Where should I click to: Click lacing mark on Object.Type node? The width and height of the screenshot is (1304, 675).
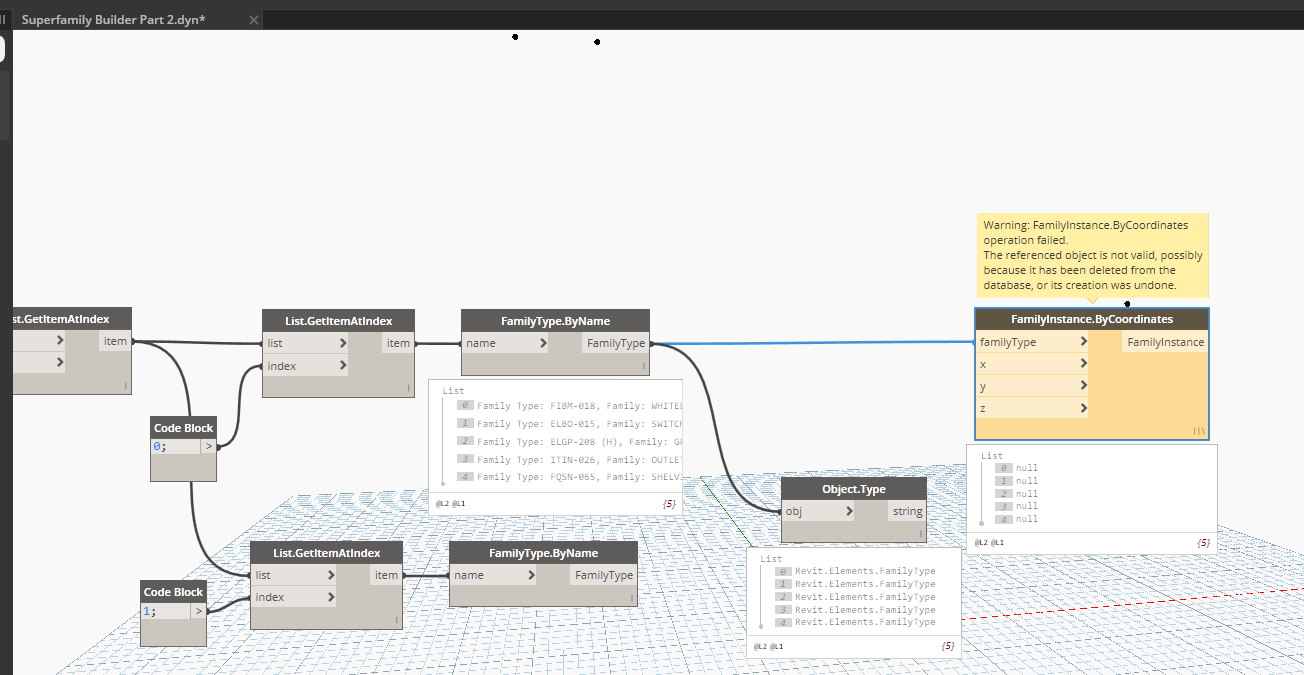coord(919,533)
